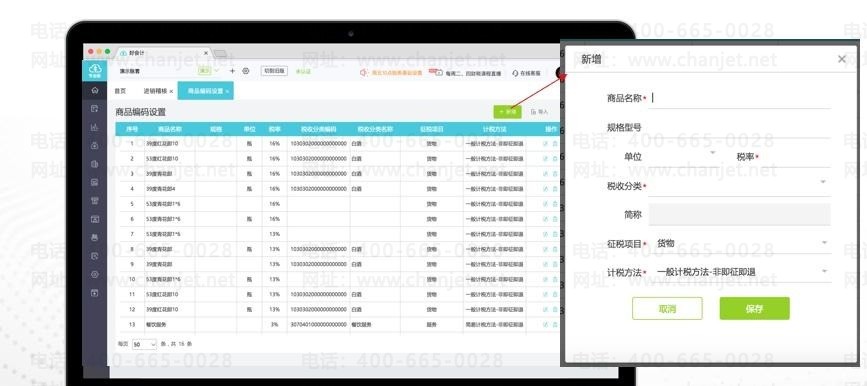The width and height of the screenshot is (867, 386).
Task: Click the edit icon for row 1
Action: coord(546,144)
